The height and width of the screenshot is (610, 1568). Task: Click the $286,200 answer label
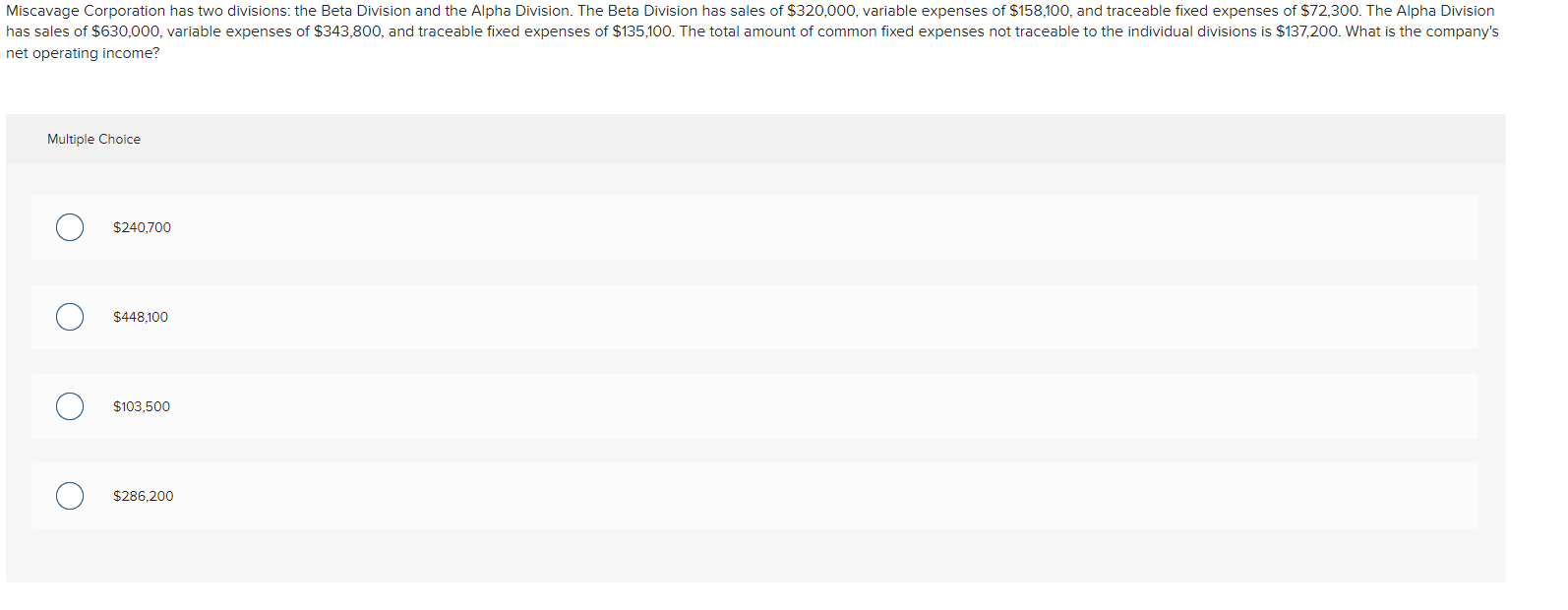coord(143,496)
